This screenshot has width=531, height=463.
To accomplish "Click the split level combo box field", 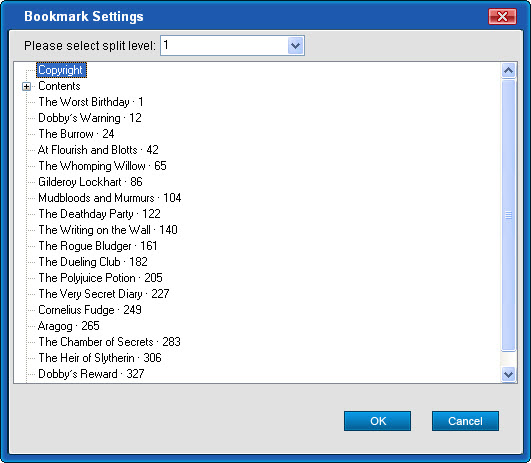I will (232, 45).
